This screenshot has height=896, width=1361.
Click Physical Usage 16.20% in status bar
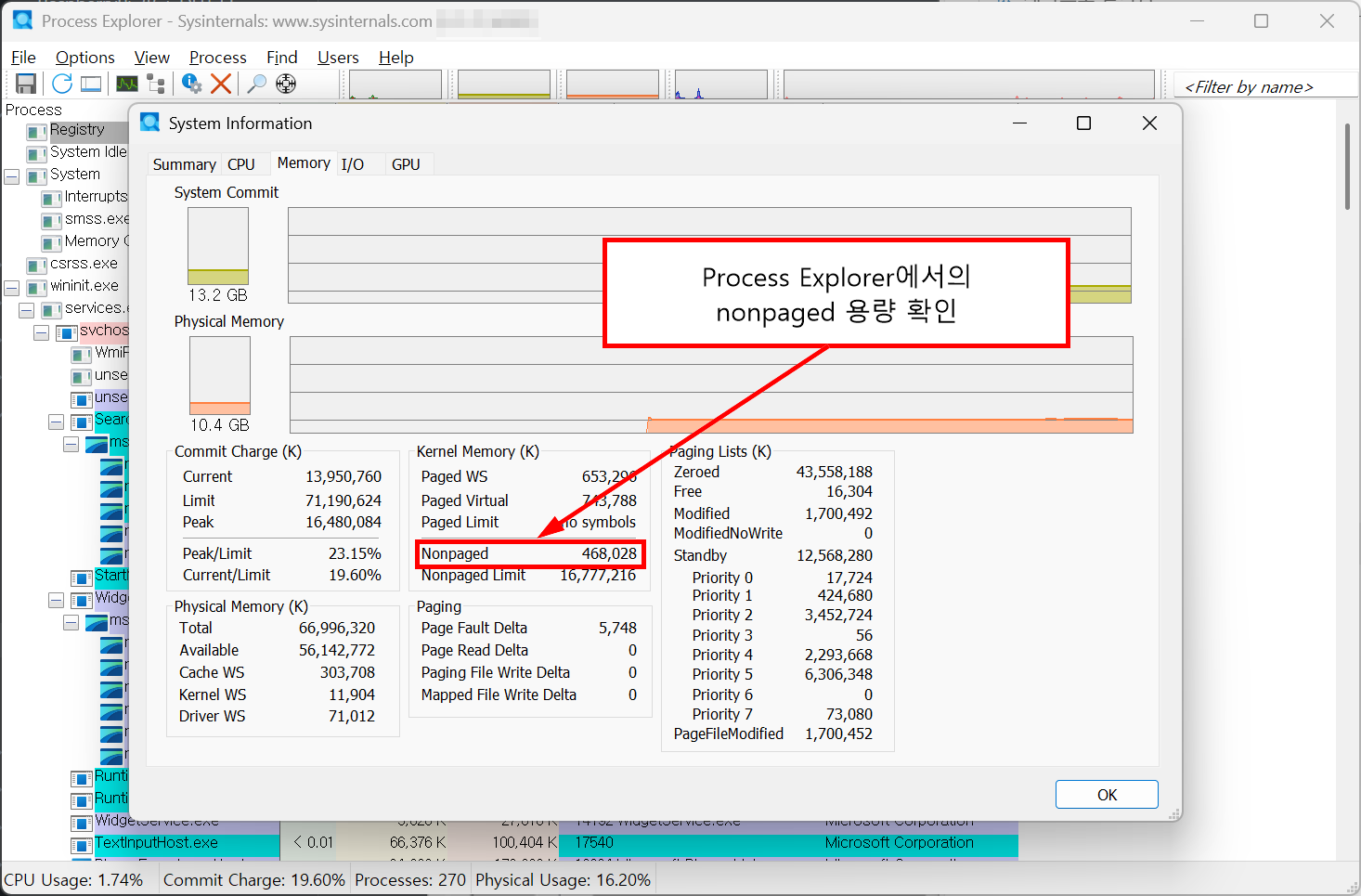(563, 880)
